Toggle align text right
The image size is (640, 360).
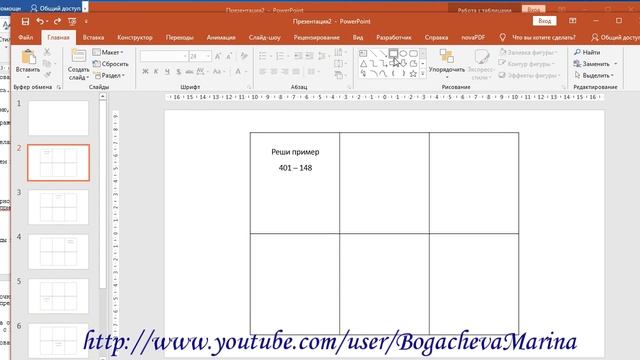click(x=285, y=72)
